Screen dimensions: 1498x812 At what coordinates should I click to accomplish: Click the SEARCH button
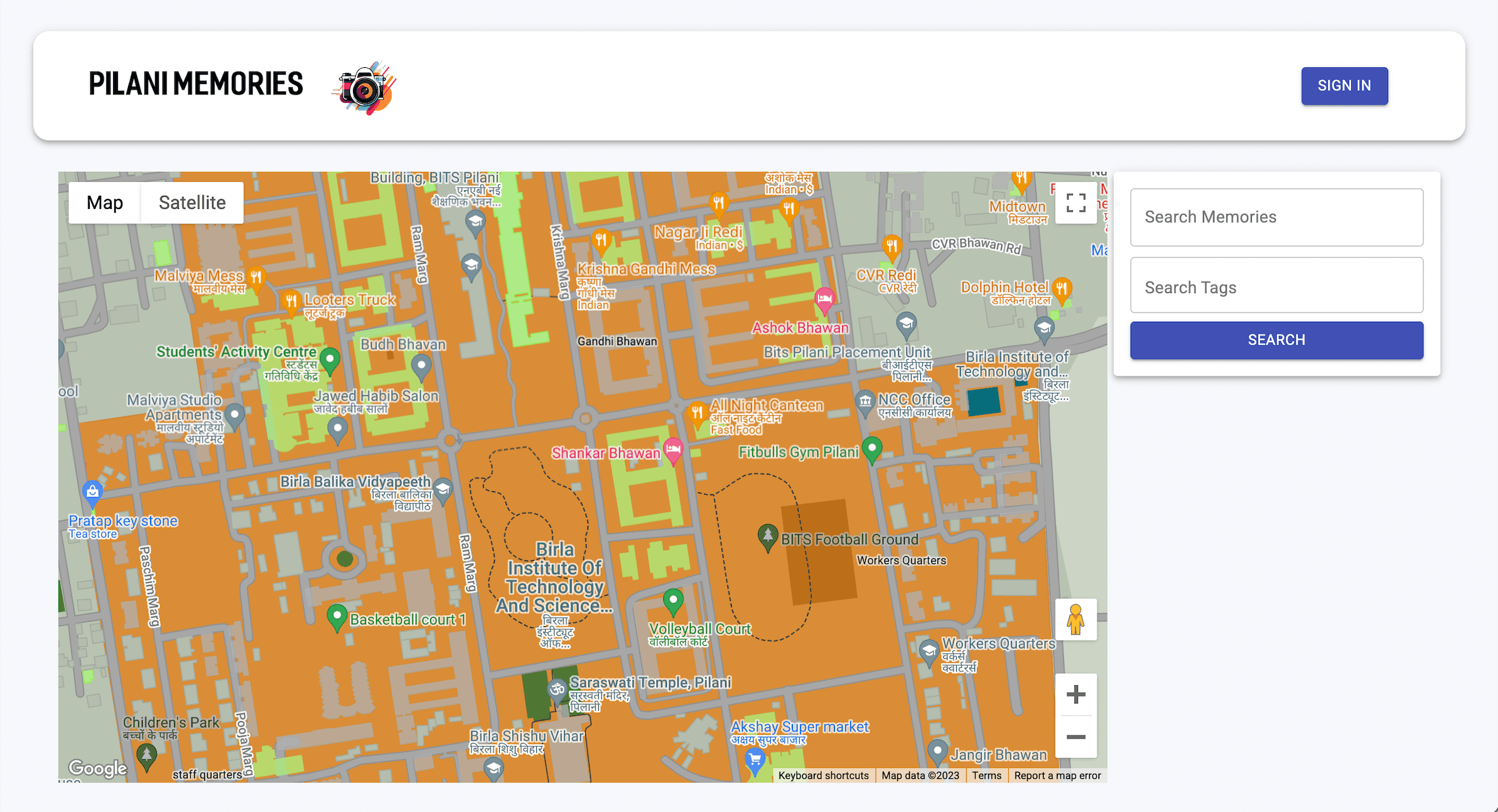[x=1276, y=340]
